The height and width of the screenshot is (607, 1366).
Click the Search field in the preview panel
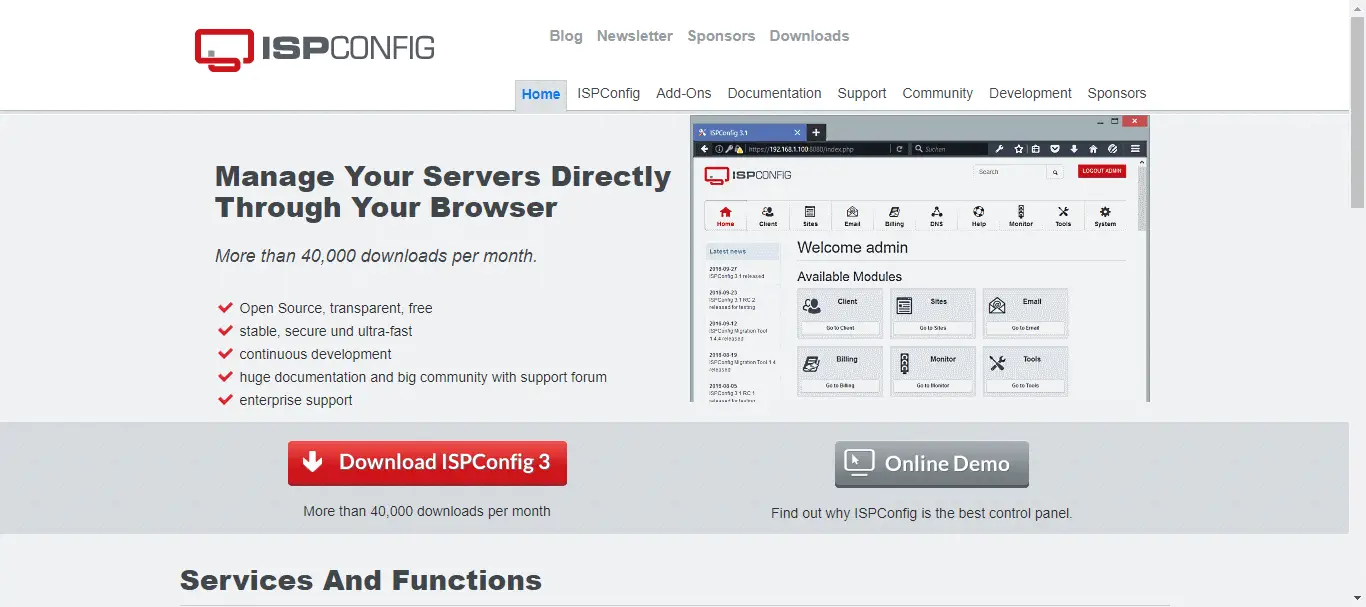click(1010, 172)
